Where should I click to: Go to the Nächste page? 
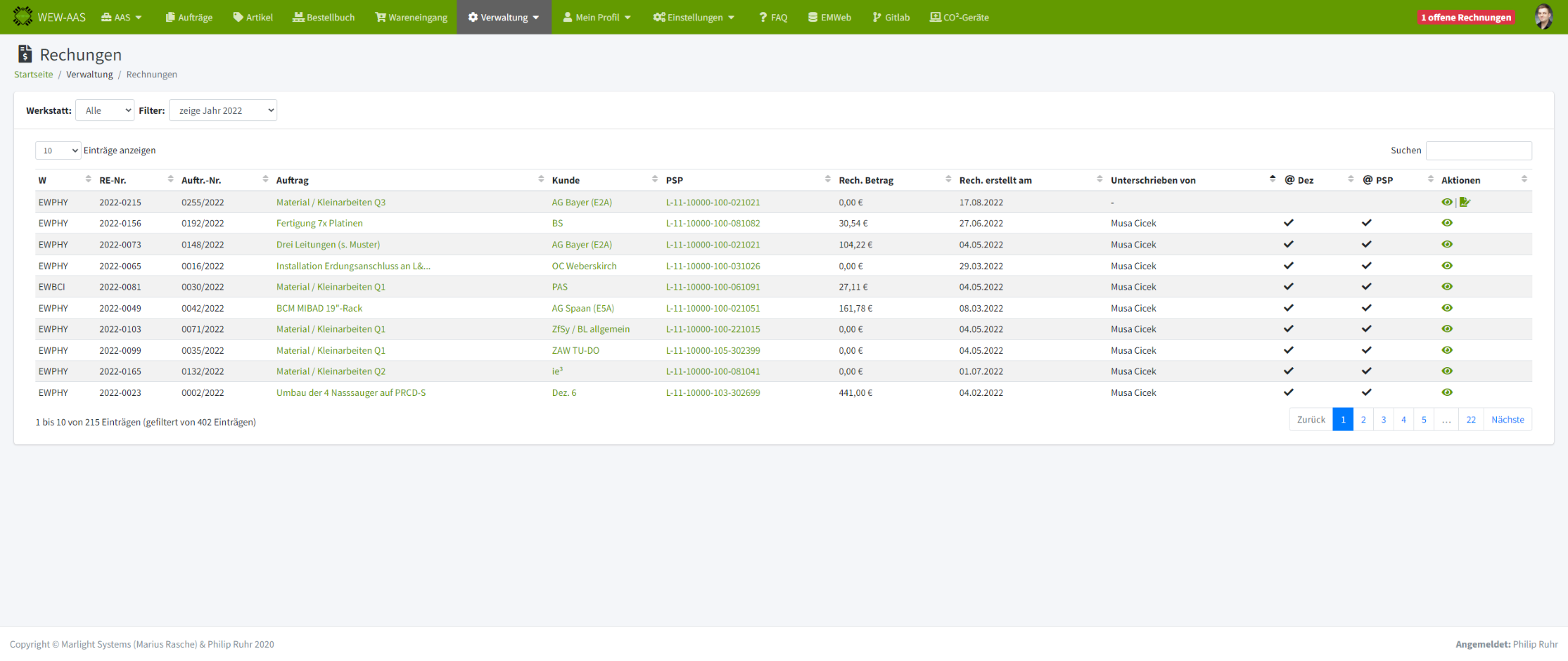coord(1507,420)
